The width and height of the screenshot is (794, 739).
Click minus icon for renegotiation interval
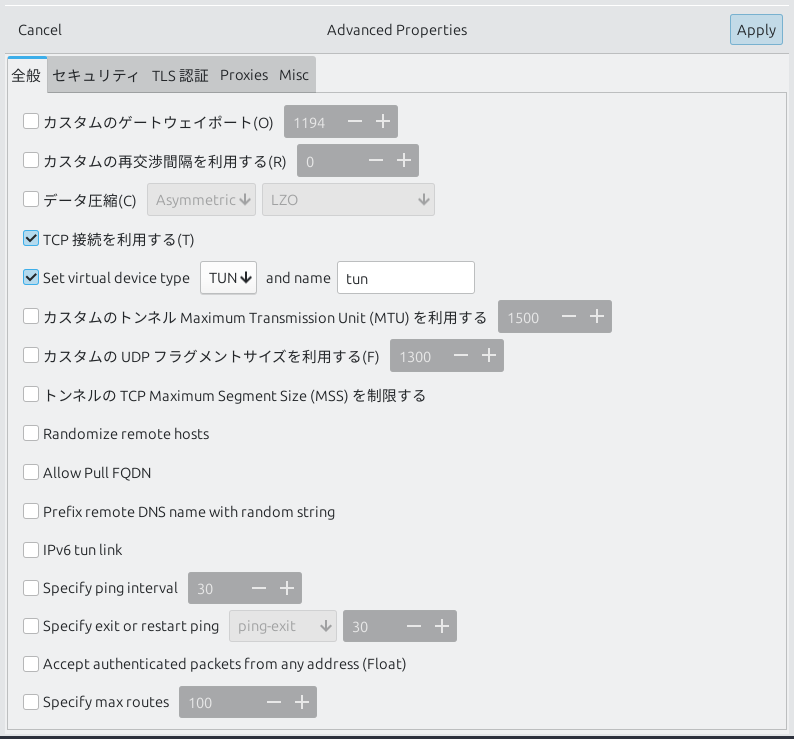[376, 161]
